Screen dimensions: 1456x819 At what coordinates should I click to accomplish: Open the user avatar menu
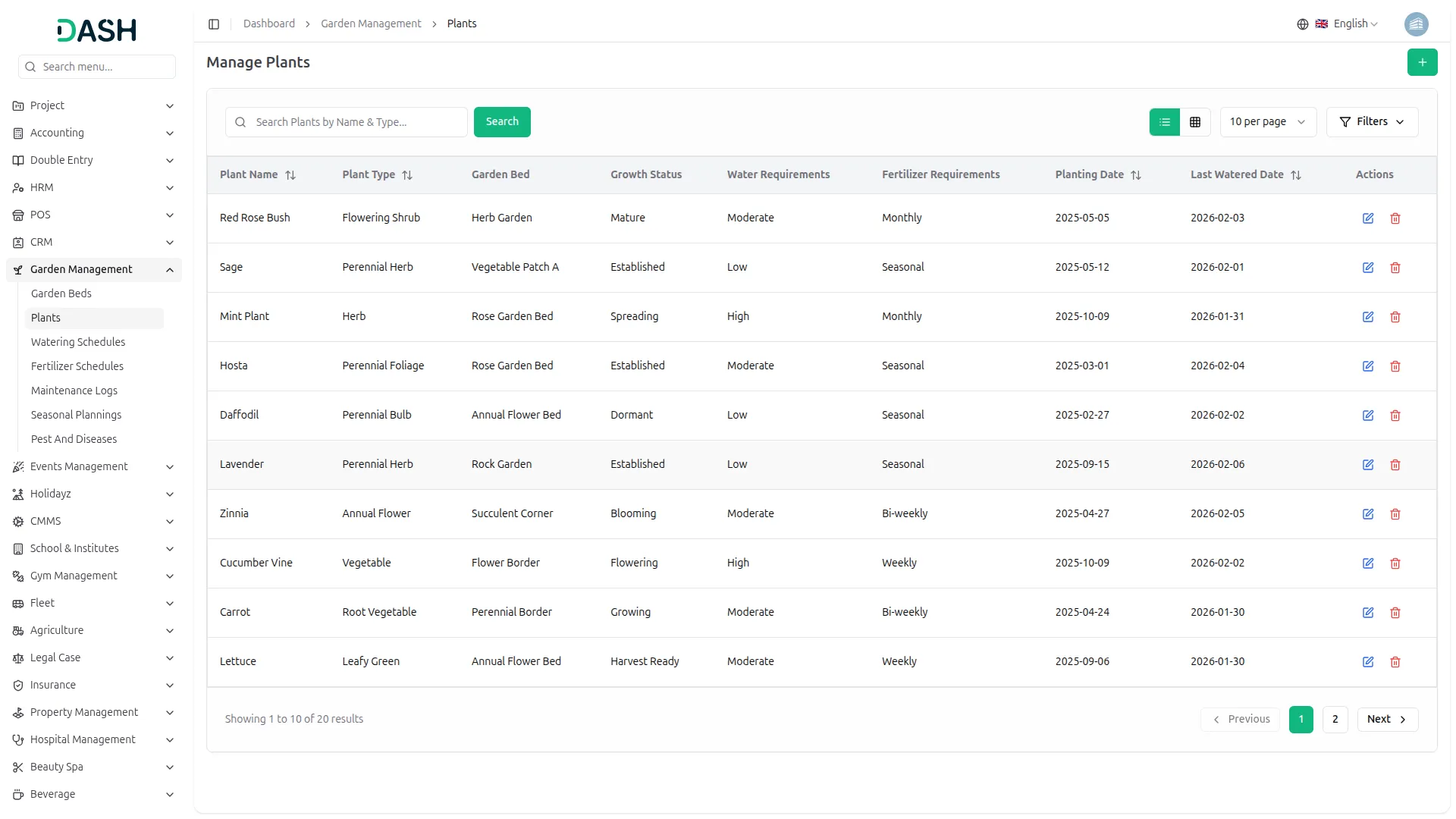point(1416,24)
